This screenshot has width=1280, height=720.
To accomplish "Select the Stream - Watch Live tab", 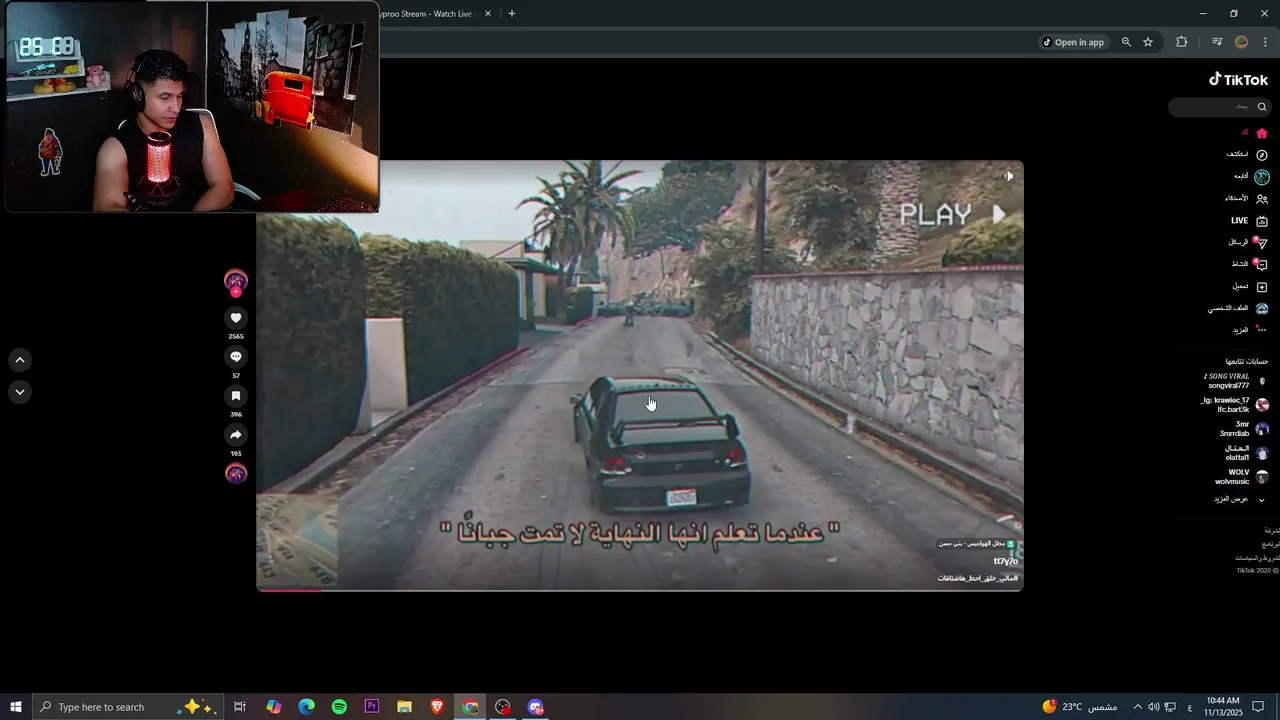I will click(x=425, y=14).
